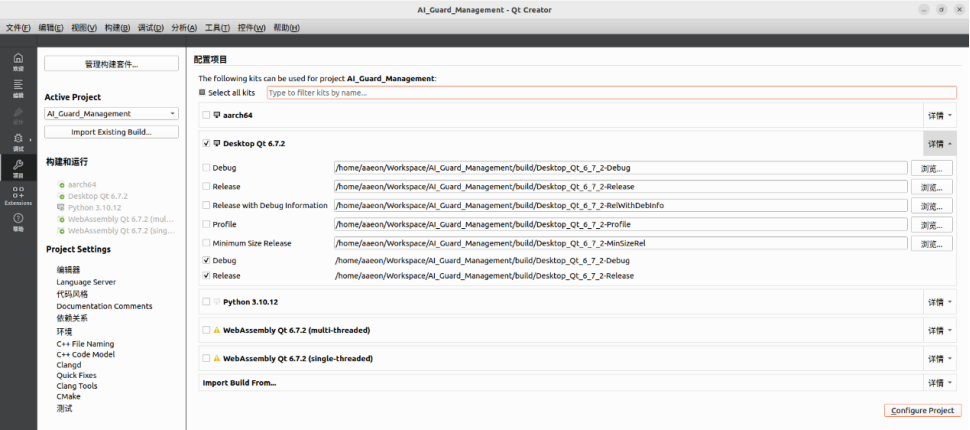Click the Import Existing Build... button
Screen dimensions: 970x430
tap(111, 132)
